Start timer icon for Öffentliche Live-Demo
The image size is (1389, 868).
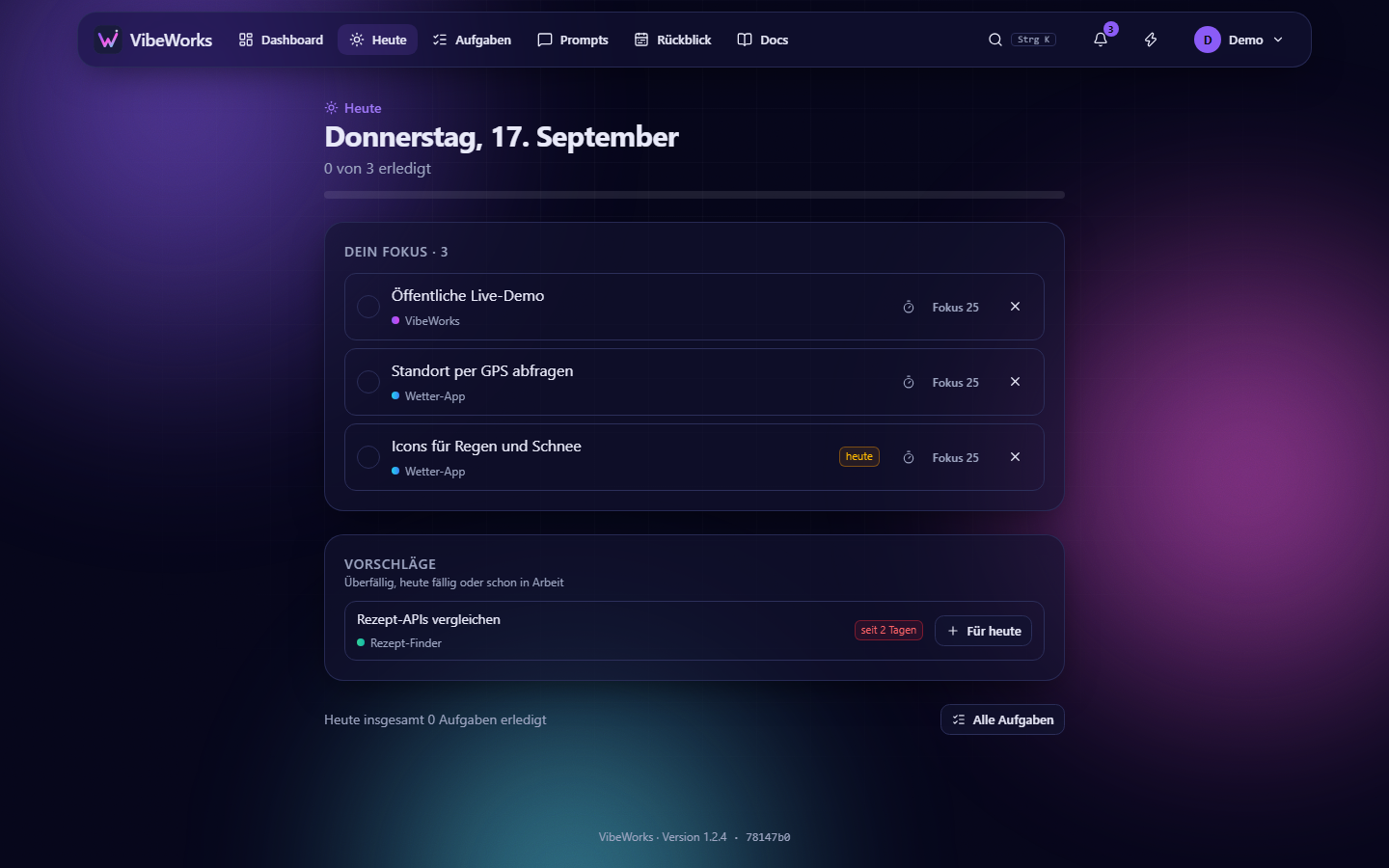(909, 307)
